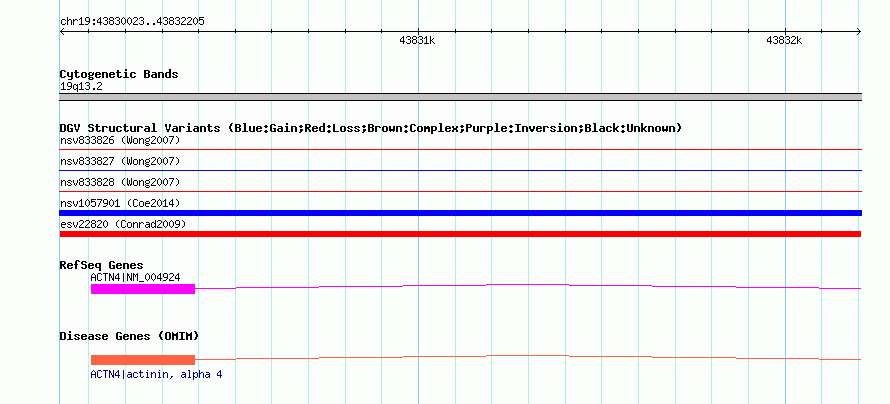890x404 pixels.
Task: Click the 19q13.2 band label
Action: point(81,87)
